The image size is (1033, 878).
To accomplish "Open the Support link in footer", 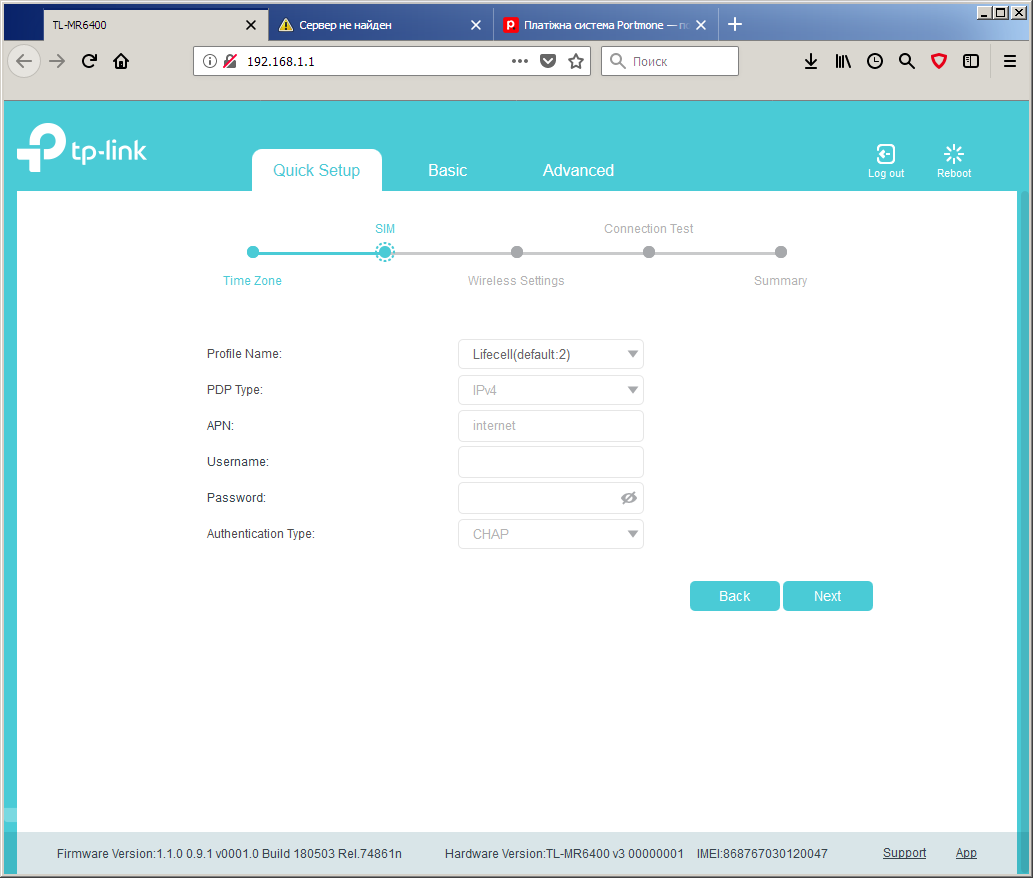I will point(904,853).
